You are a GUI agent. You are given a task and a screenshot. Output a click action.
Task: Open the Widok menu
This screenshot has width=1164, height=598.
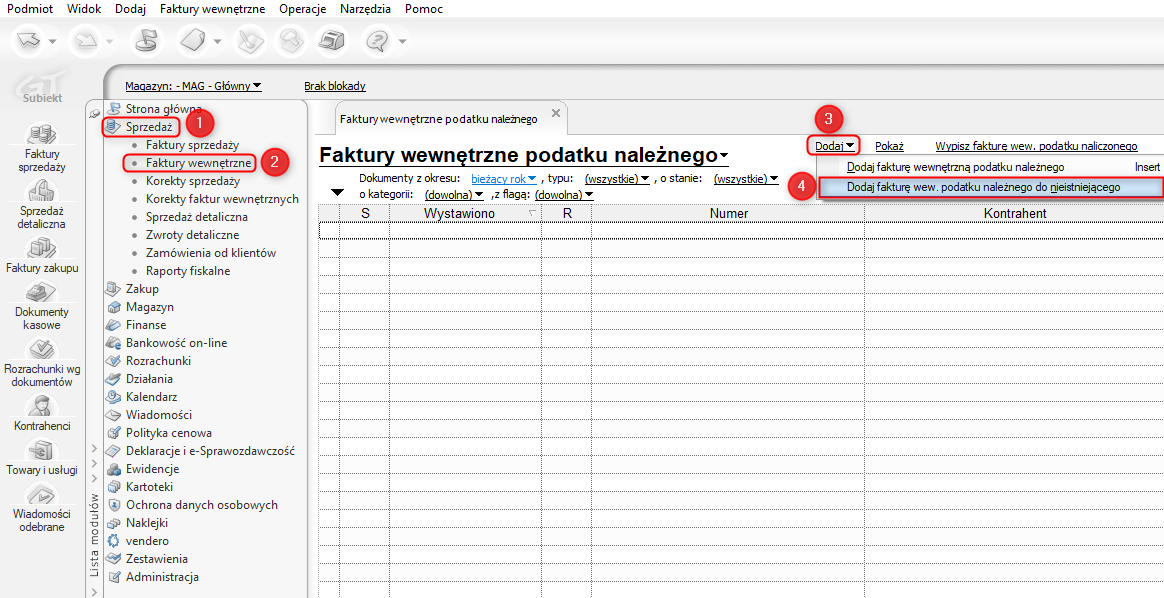pos(84,10)
